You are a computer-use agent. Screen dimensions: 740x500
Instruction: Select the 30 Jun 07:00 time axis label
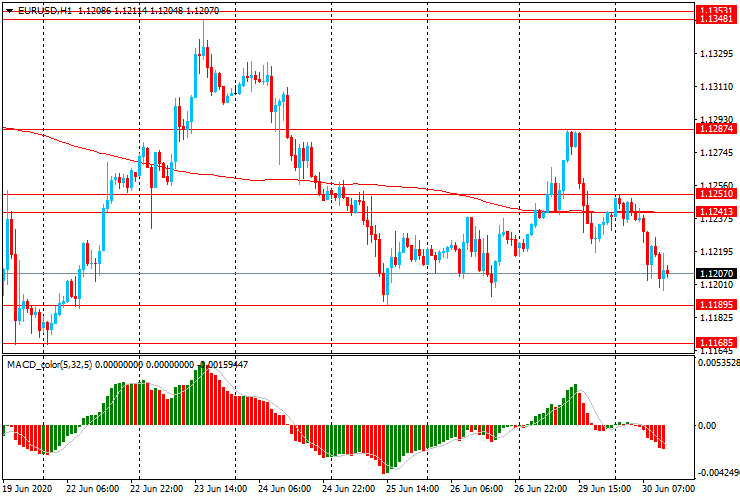click(x=668, y=488)
